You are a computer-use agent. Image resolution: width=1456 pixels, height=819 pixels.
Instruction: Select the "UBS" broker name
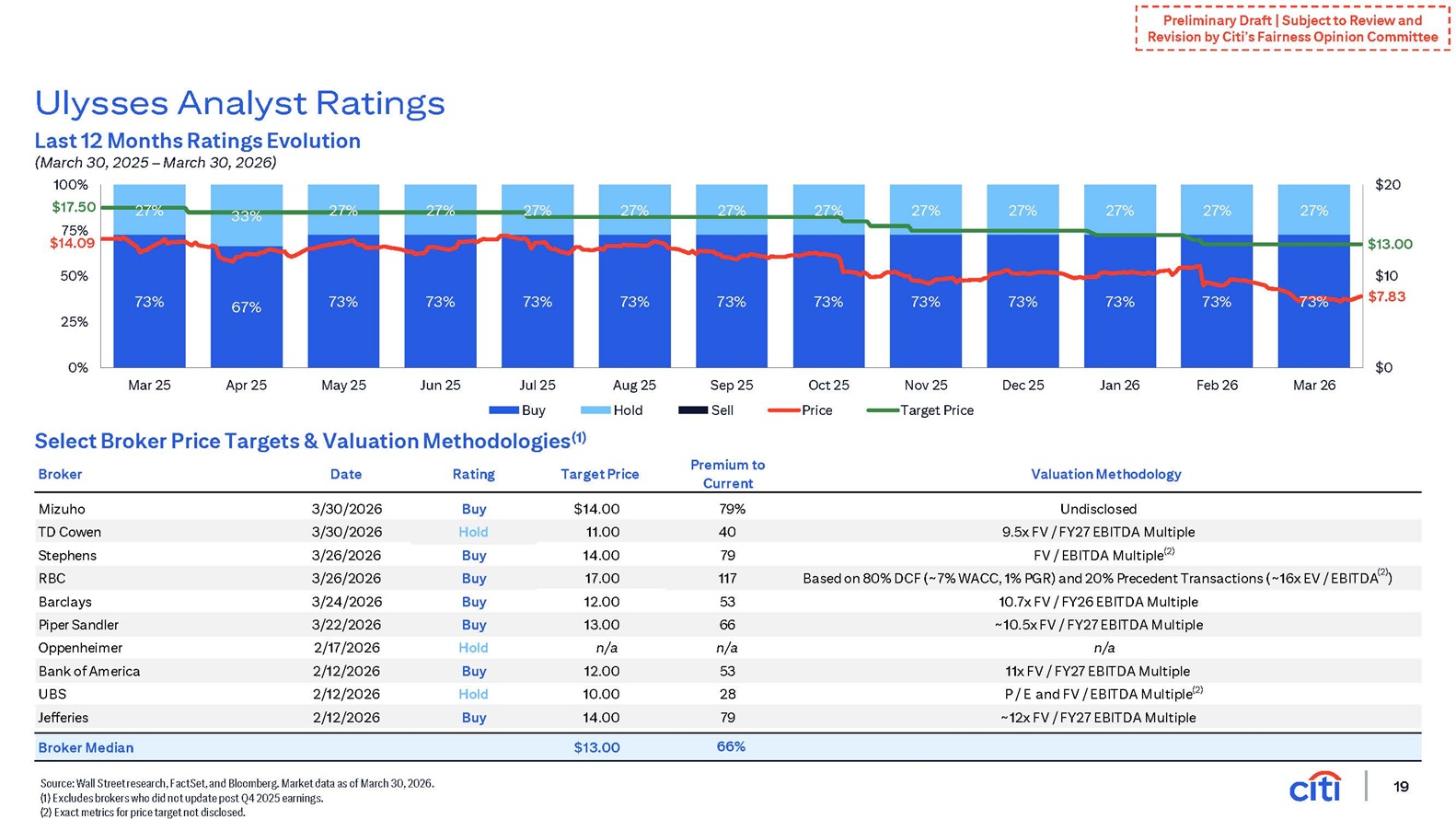(52, 694)
